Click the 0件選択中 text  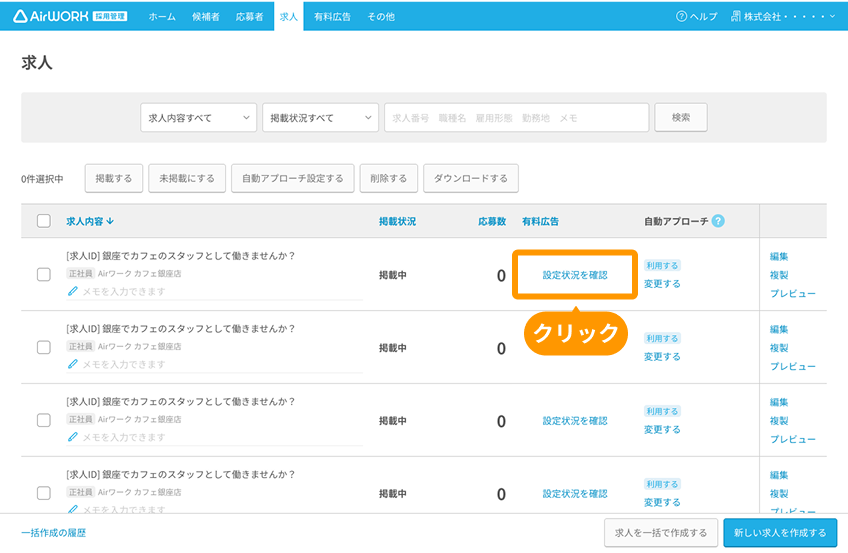pyautogui.click(x=42, y=179)
